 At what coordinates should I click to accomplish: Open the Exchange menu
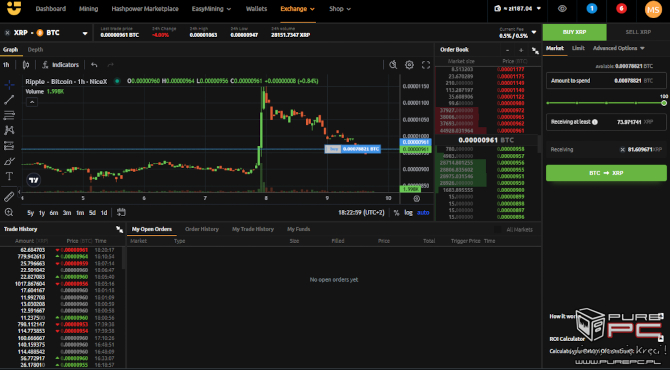coord(297,9)
